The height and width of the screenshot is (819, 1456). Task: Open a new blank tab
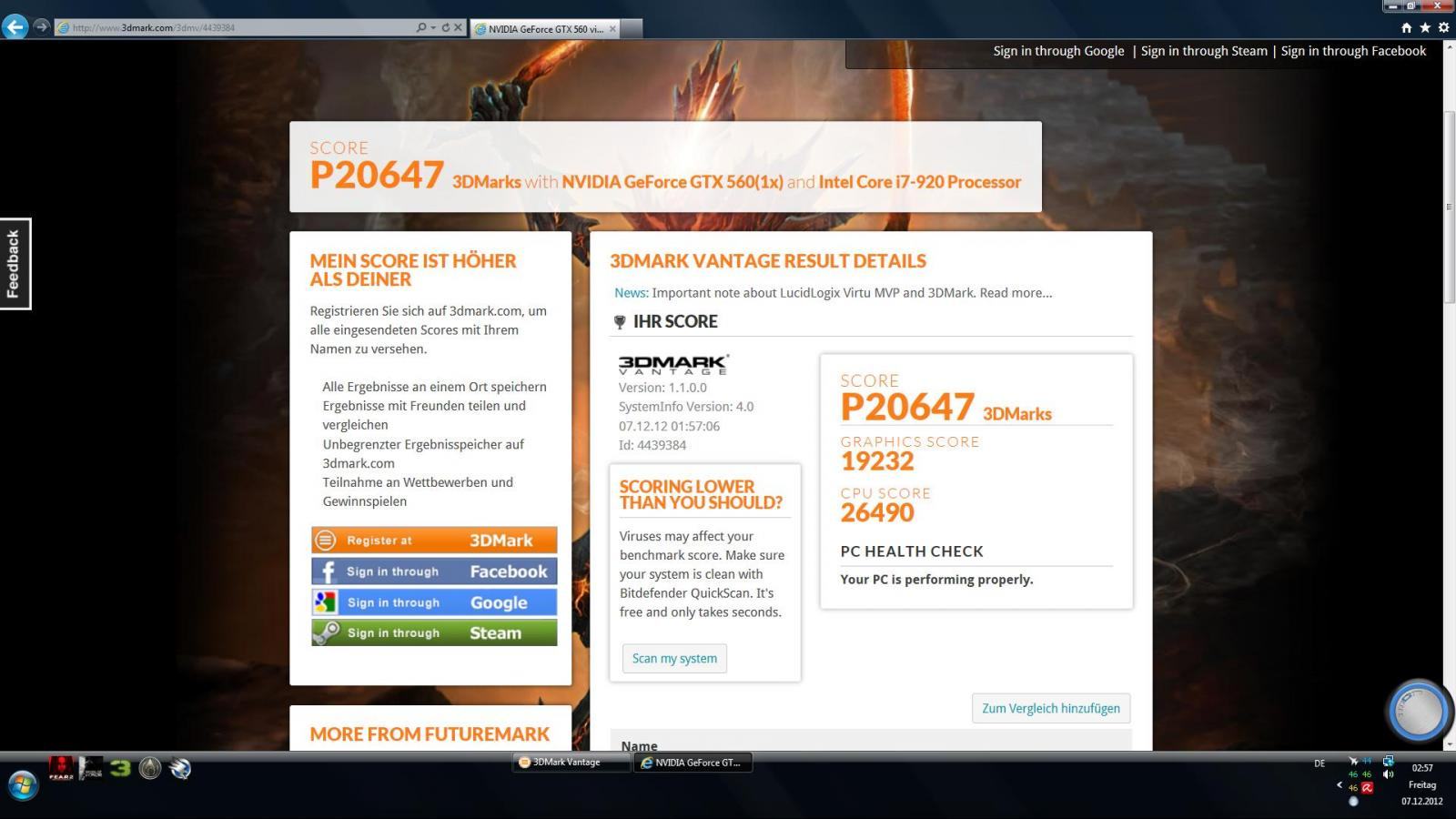click(x=632, y=29)
